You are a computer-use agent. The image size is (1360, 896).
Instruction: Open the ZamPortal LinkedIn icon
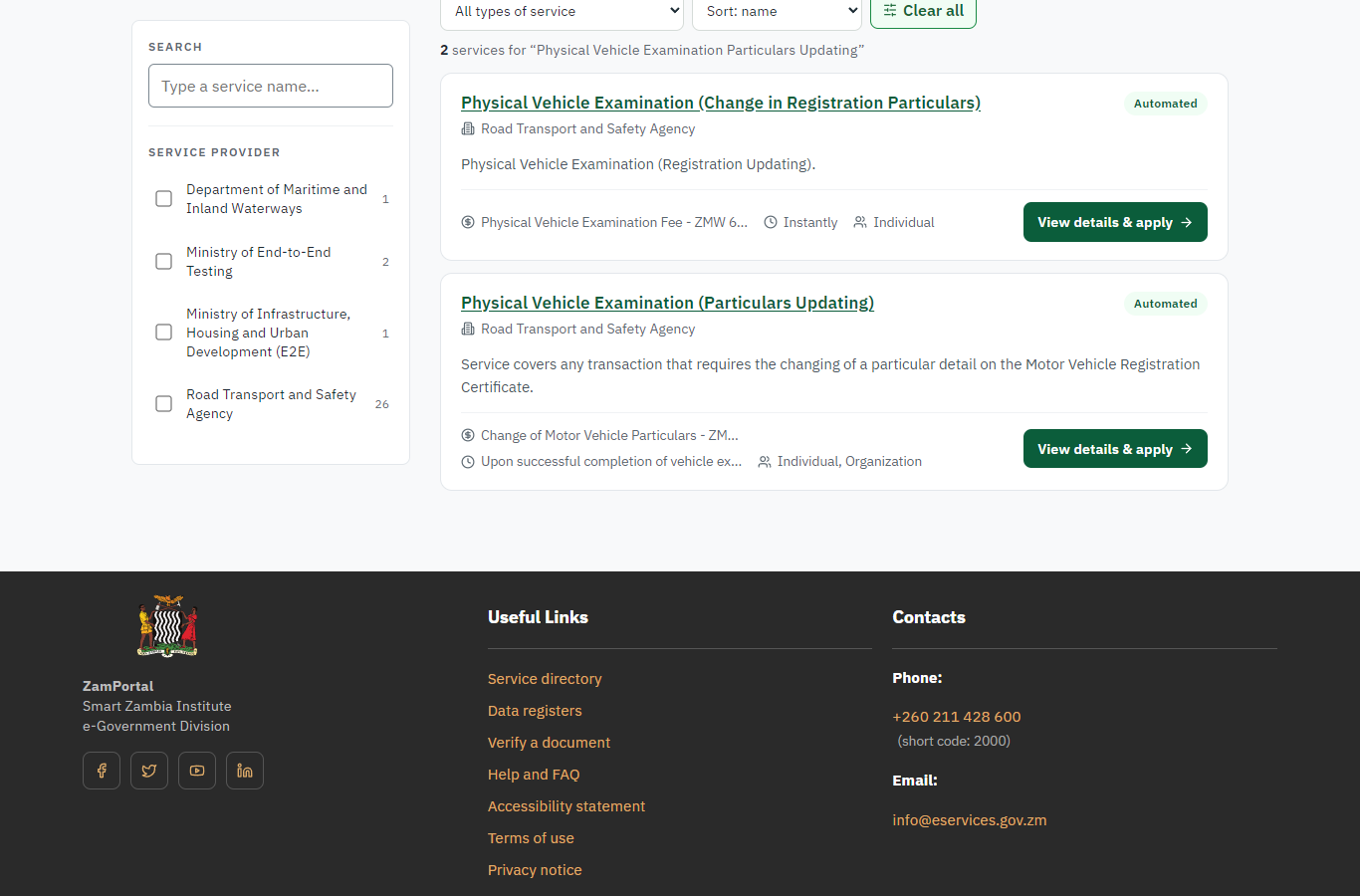point(245,771)
